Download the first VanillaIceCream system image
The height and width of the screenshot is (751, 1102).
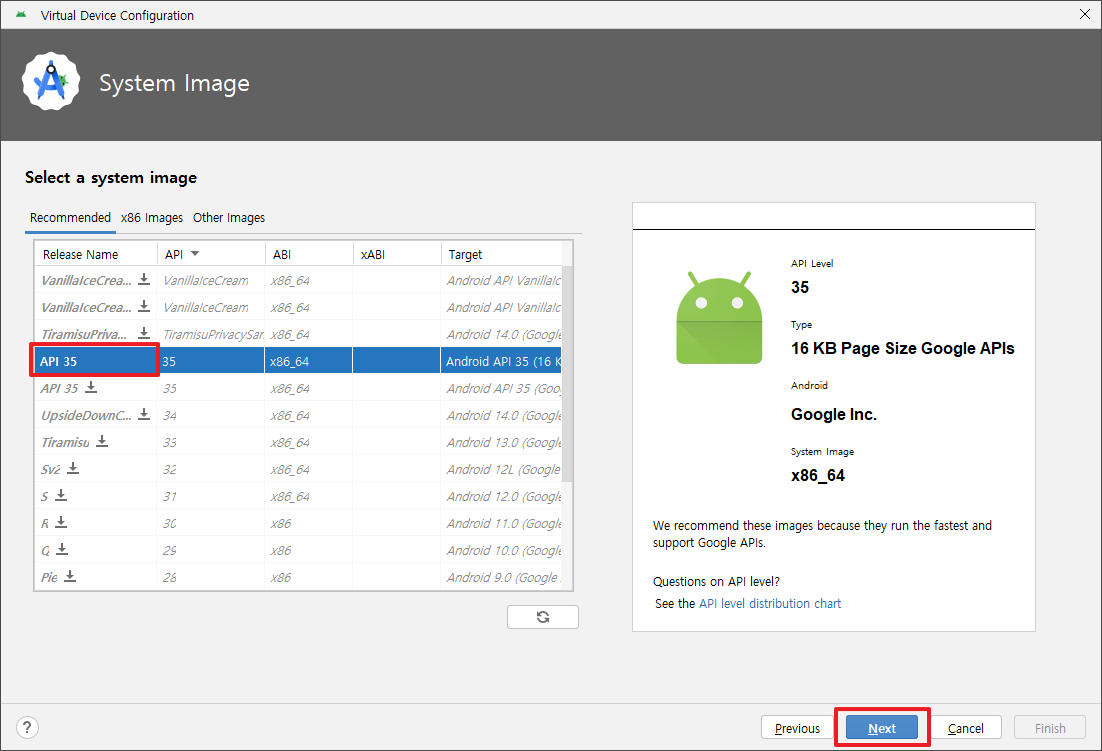144,279
